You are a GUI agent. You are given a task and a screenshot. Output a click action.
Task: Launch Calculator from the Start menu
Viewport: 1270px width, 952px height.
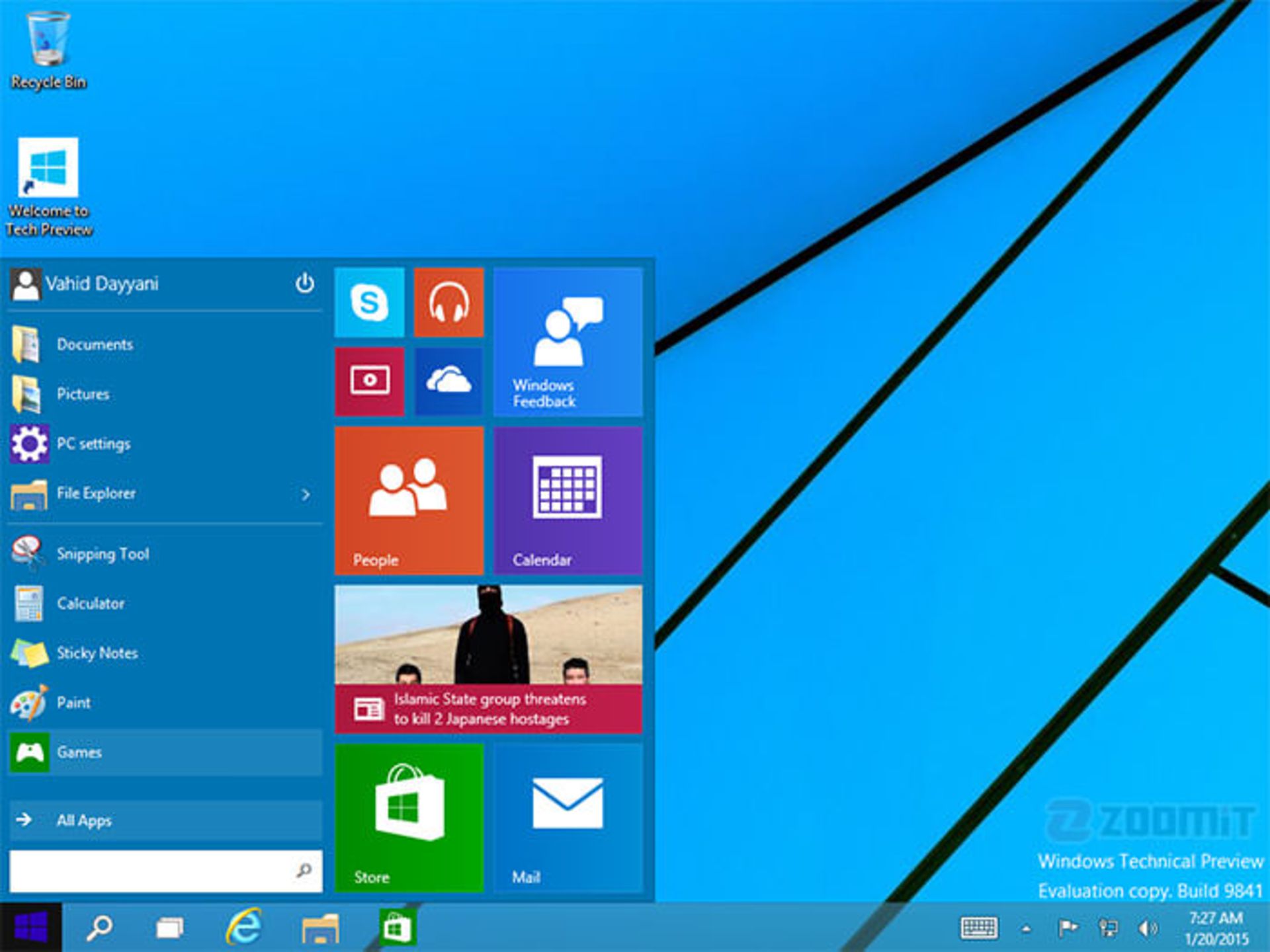pos(165,604)
